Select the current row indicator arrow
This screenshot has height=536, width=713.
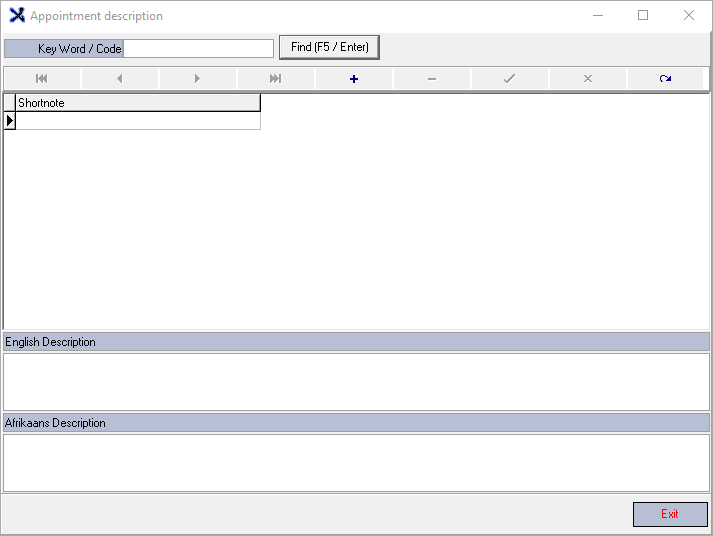pos(10,121)
